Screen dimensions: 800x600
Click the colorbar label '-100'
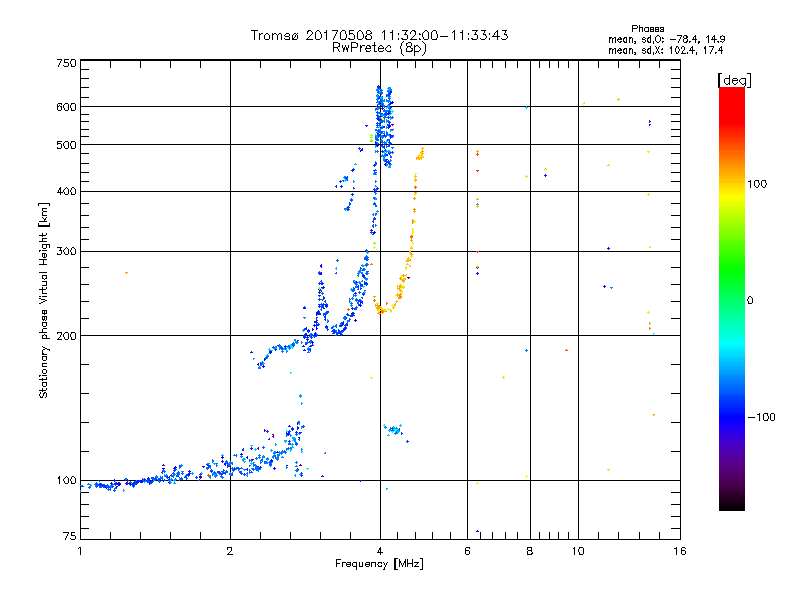point(761,417)
